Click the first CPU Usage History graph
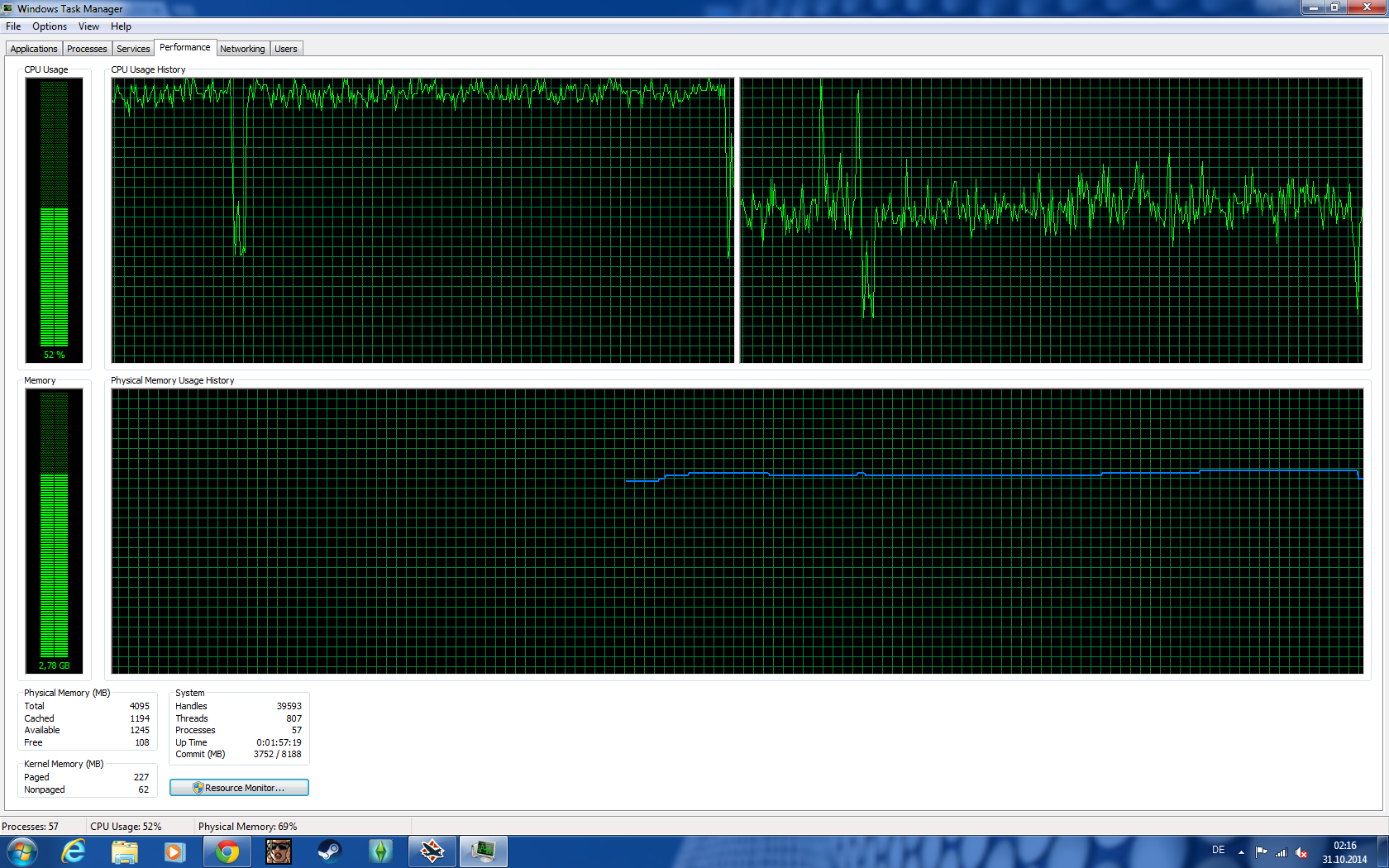Image resolution: width=1389 pixels, height=868 pixels. pos(422,220)
